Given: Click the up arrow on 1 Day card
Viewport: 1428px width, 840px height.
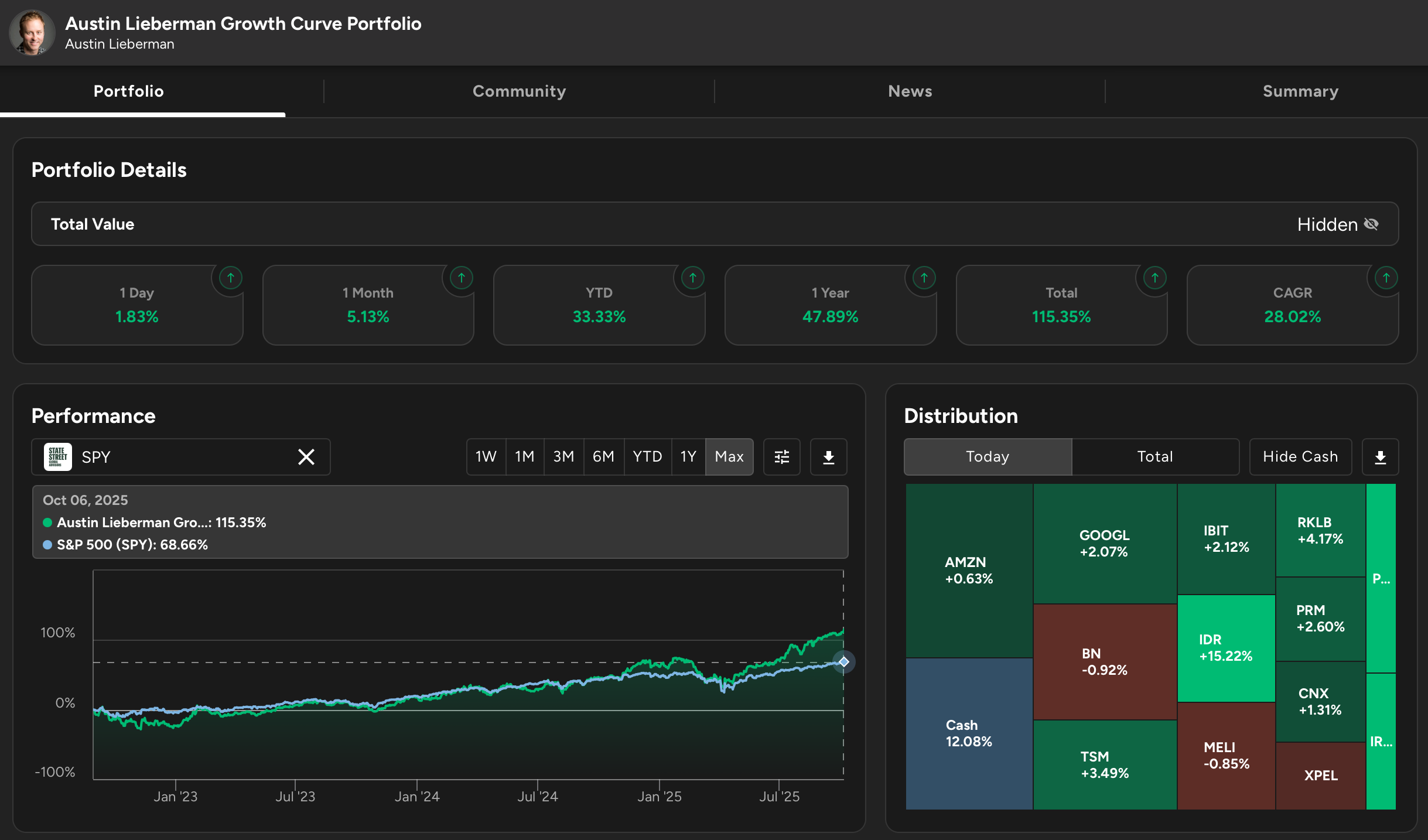Looking at the screenshot, I should (x=231, y=278).
